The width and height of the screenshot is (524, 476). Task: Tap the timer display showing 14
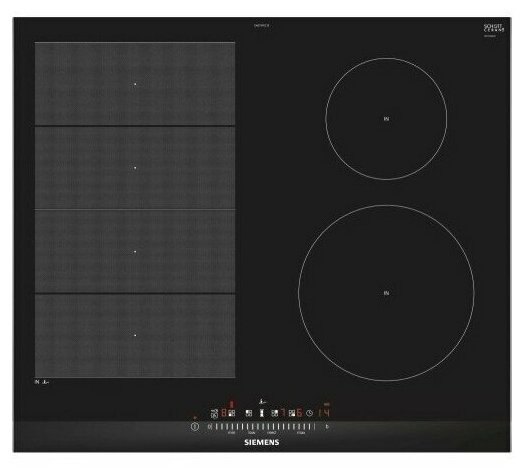pos(324,413)
